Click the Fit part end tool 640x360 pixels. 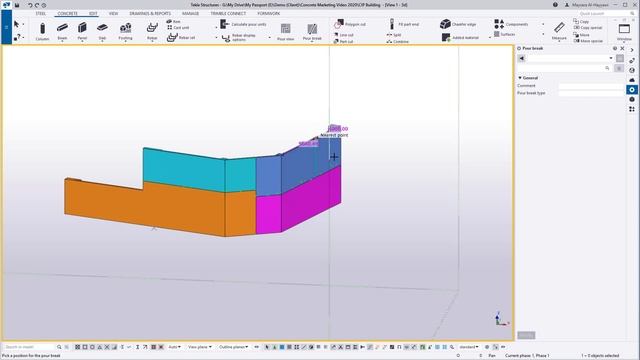click(x=403, y=24)
